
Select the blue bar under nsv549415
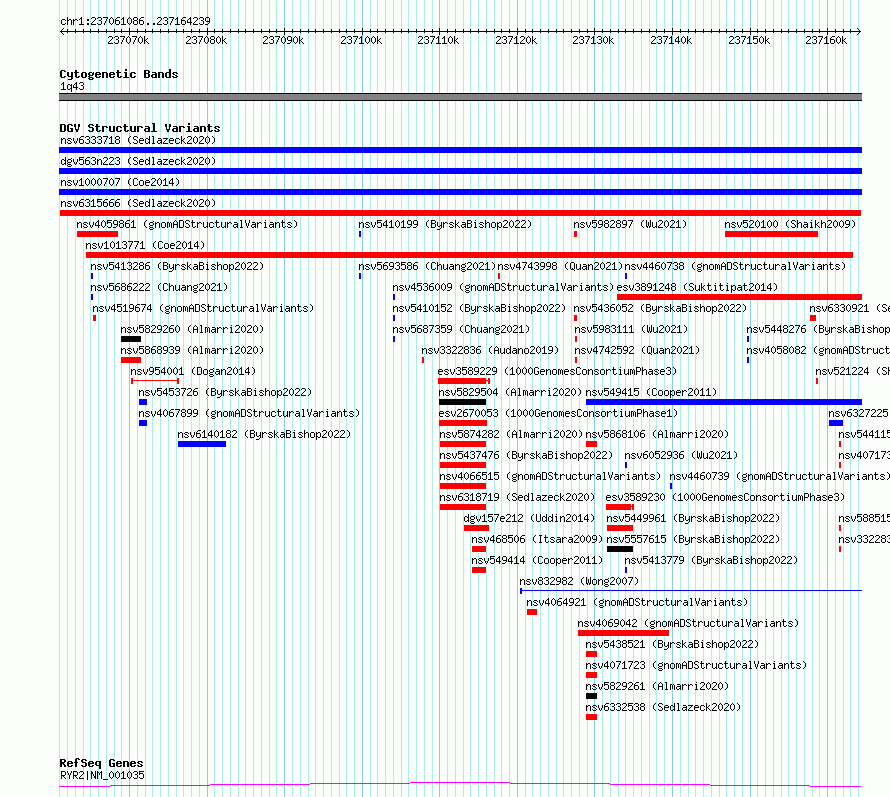pos(724,402)
